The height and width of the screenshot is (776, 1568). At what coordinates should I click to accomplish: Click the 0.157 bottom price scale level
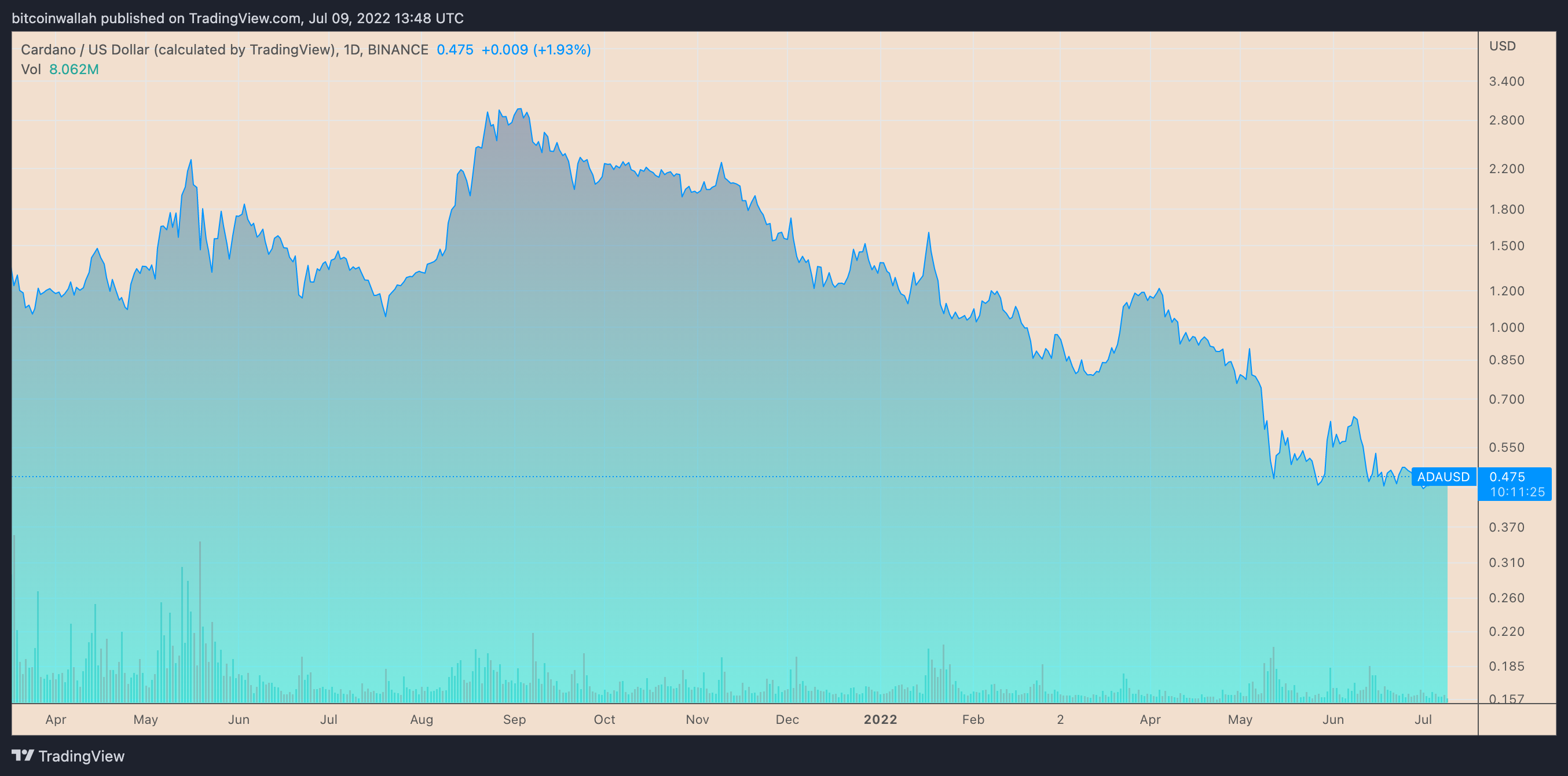click(1507, 699)
